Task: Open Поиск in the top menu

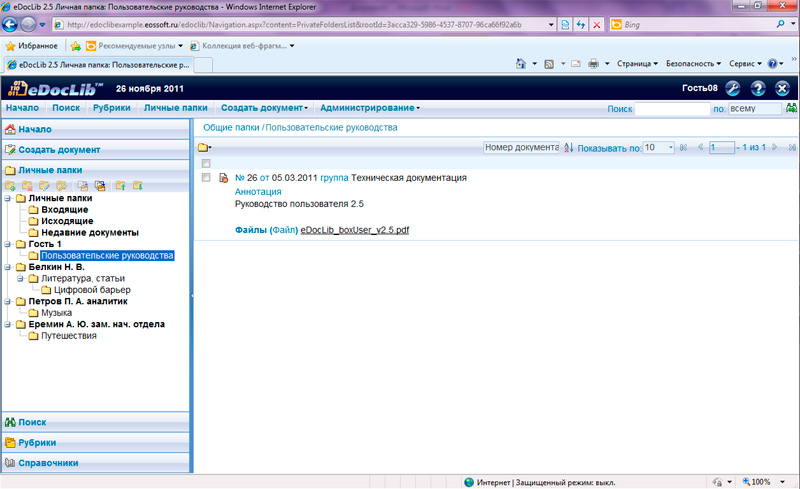Action: [66, 108]
